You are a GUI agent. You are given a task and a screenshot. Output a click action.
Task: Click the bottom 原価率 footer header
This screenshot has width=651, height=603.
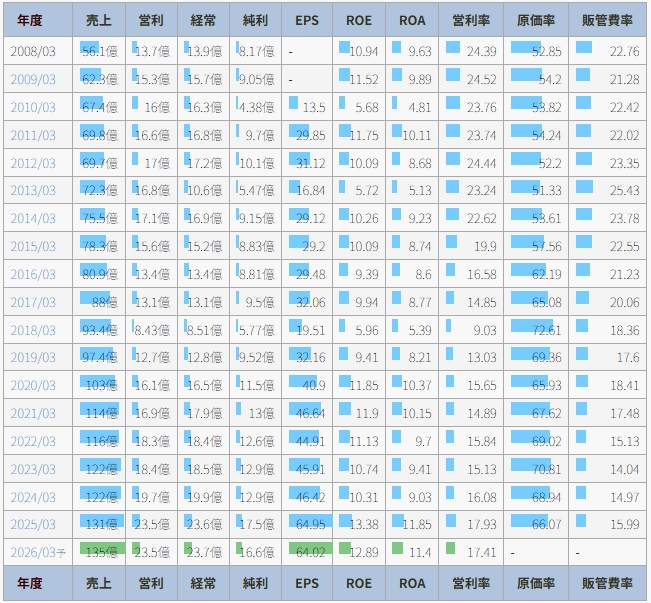tap(537, 583)
